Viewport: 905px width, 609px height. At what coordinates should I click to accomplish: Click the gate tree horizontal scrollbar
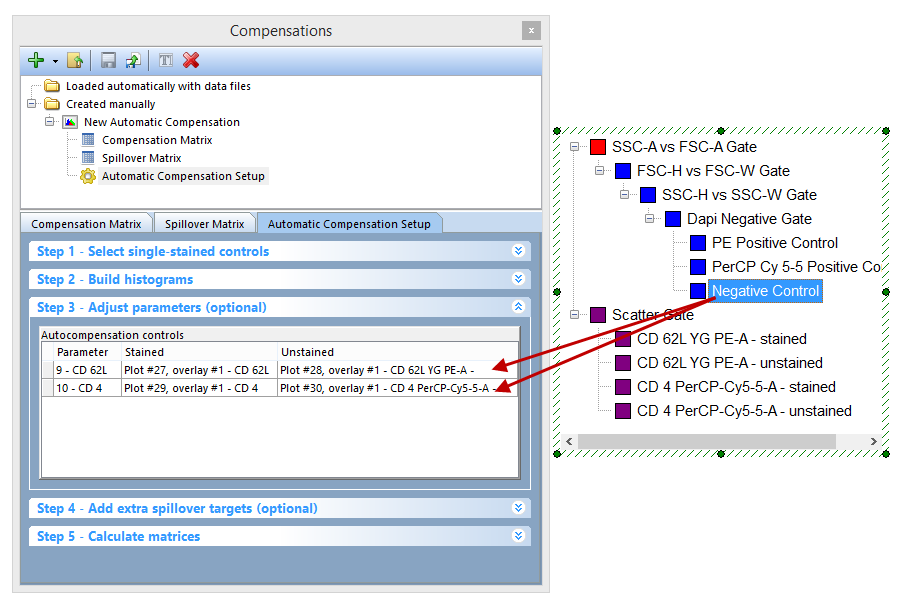click(x=720, y=441)
